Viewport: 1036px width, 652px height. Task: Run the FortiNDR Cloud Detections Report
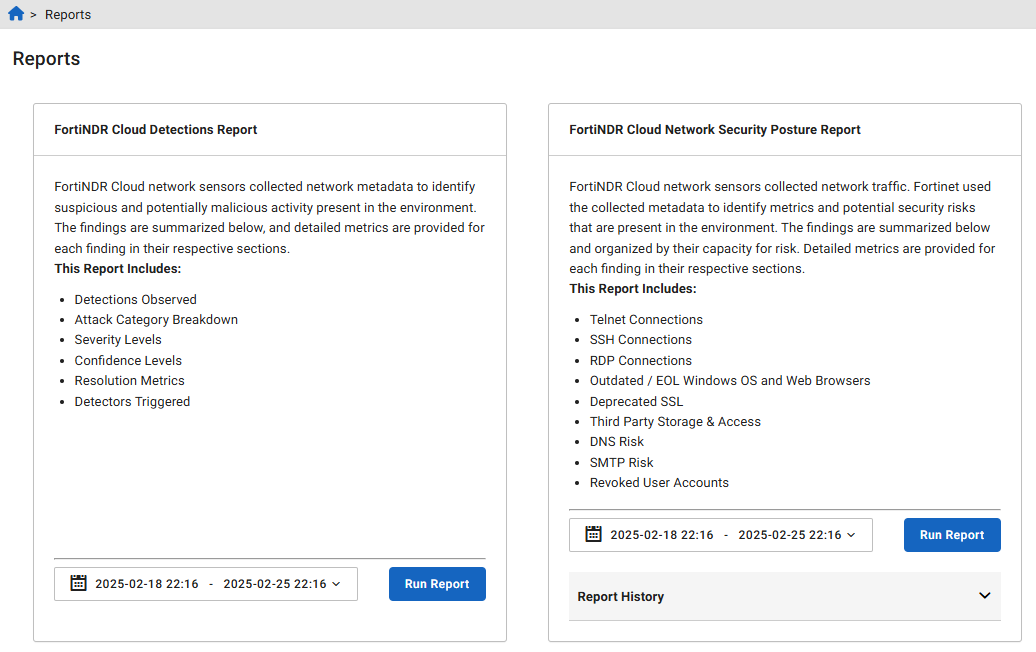(437, 583)
